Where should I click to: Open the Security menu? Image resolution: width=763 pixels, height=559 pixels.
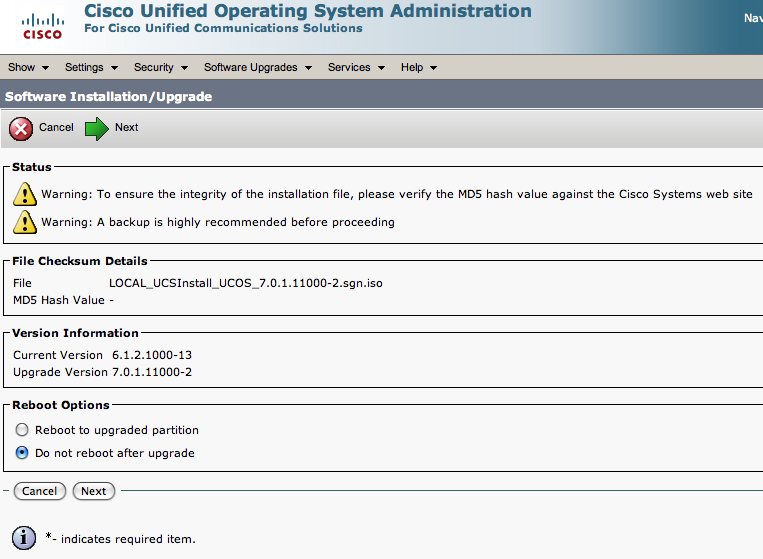coord(161,67)
